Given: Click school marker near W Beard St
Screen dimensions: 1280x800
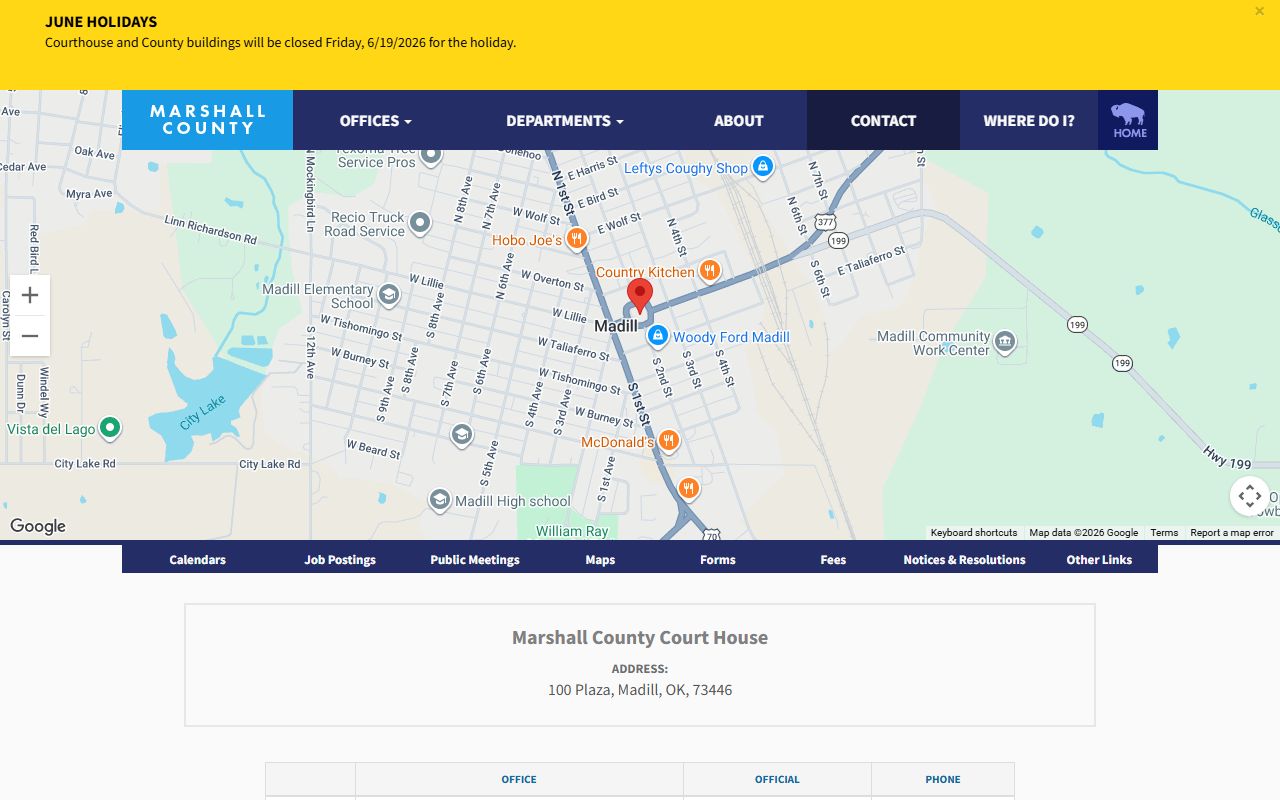Looking at the screenshot, I should (461, 434).
